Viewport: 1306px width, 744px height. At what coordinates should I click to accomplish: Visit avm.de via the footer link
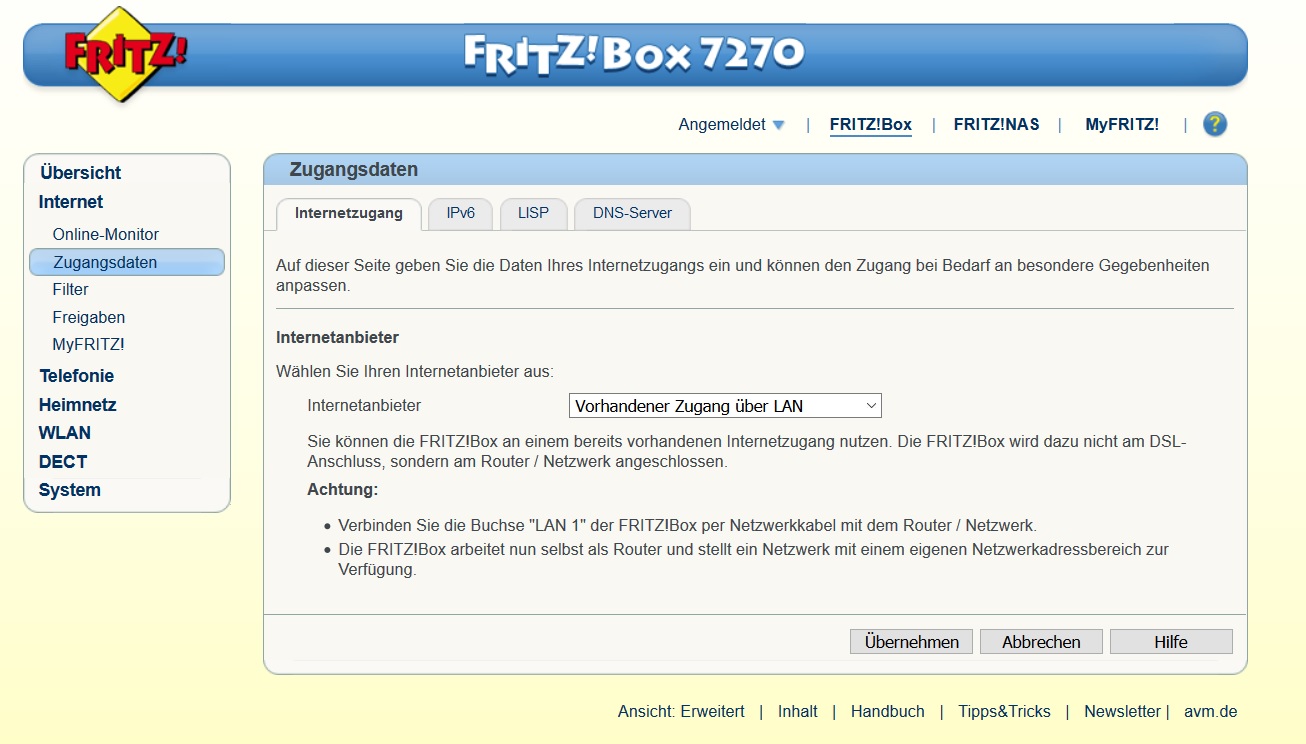click(1211, 712)
